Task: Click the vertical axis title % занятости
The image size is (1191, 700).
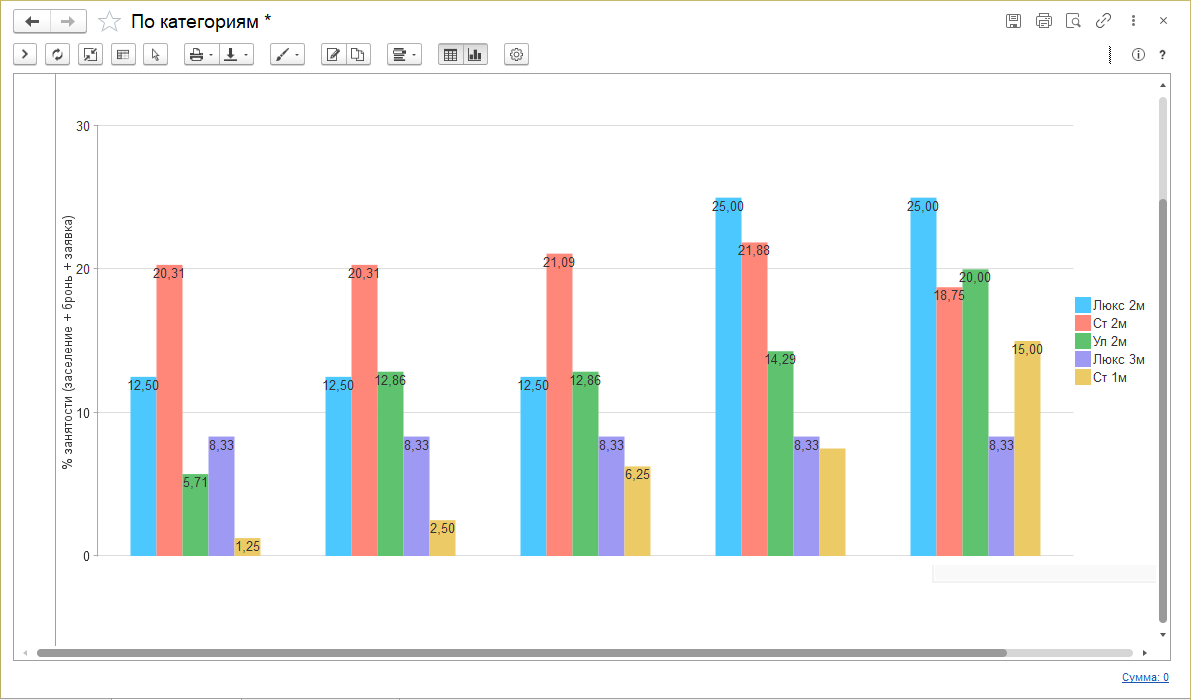Action: [x=68, y=342]
